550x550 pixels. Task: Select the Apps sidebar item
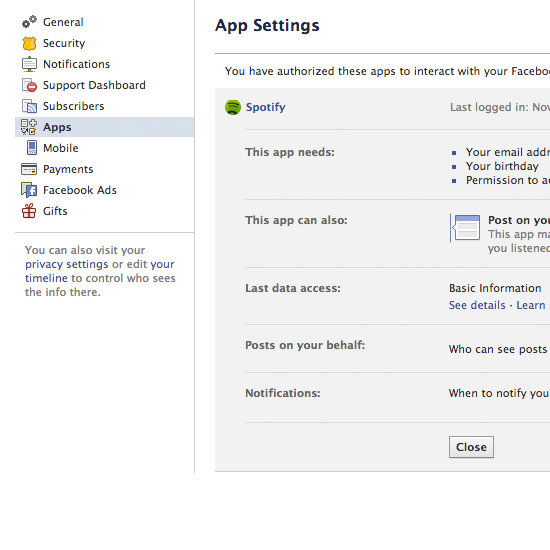[x=105, y=127]
